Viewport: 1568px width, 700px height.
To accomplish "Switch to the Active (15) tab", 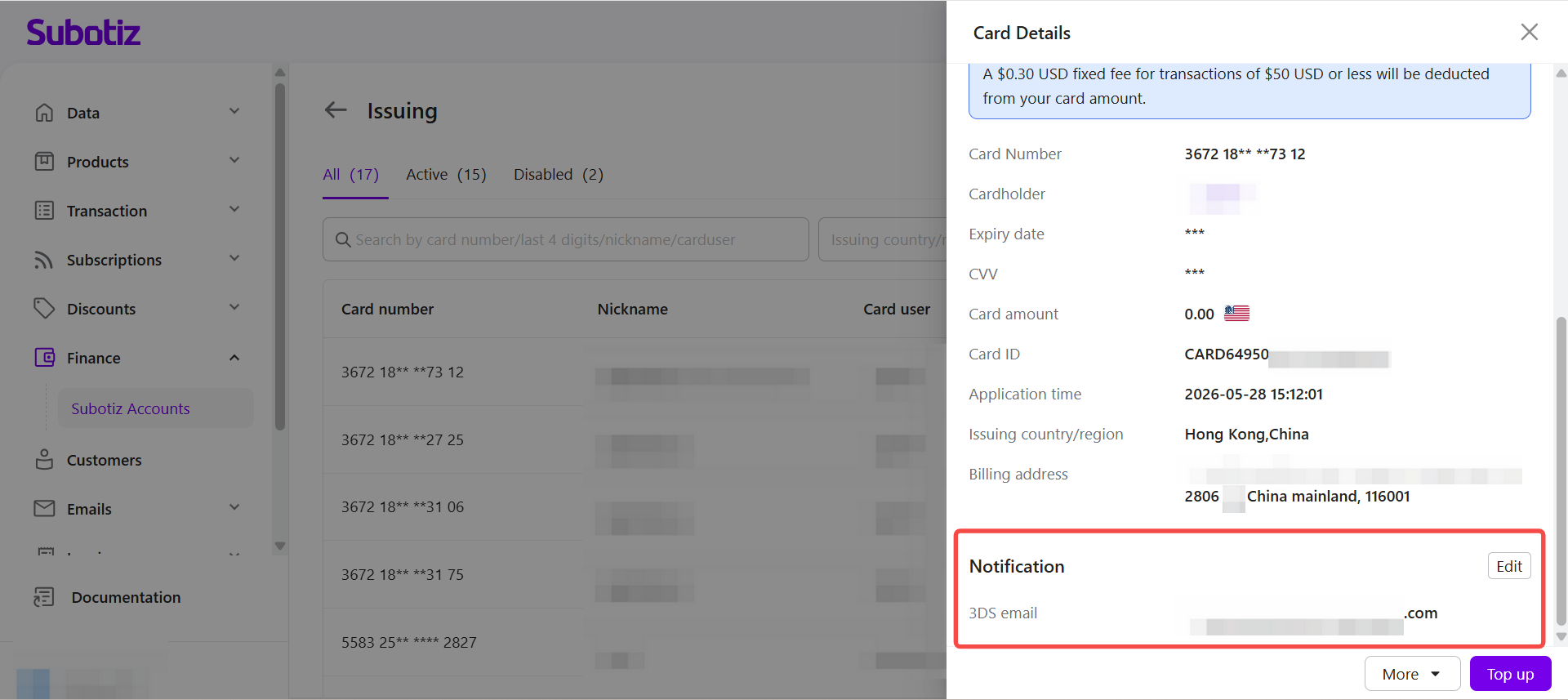I will (446, 175).
